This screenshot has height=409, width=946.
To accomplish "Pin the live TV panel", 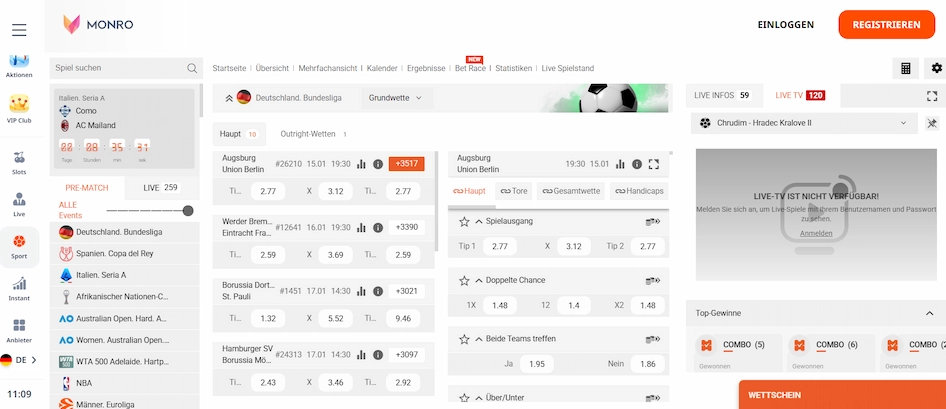I will point(933,123).
